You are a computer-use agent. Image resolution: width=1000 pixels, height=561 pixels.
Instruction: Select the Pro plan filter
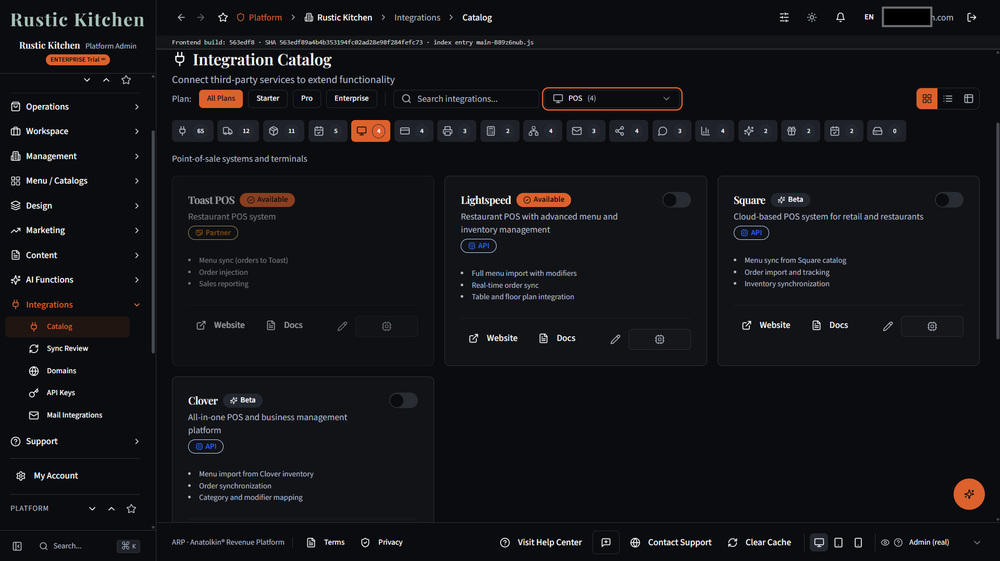307,98
